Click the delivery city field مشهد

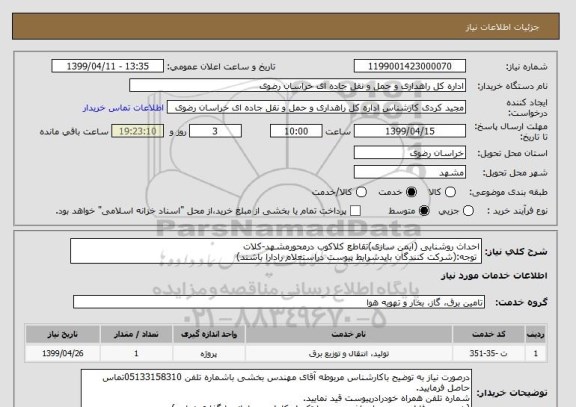pos(410,172)
